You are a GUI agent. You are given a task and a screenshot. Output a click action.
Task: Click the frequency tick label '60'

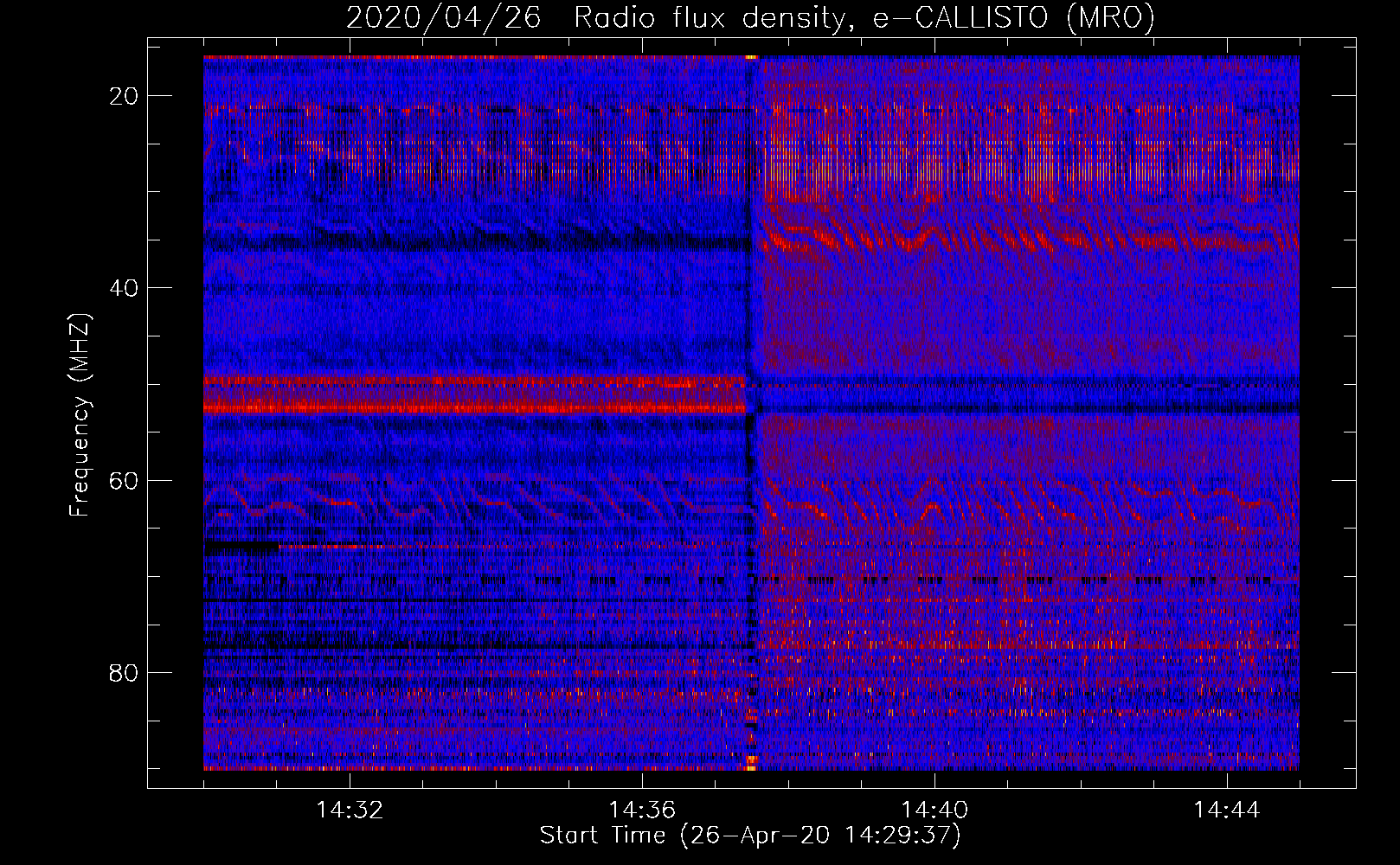pyautogui.click(x=124, y=480)
